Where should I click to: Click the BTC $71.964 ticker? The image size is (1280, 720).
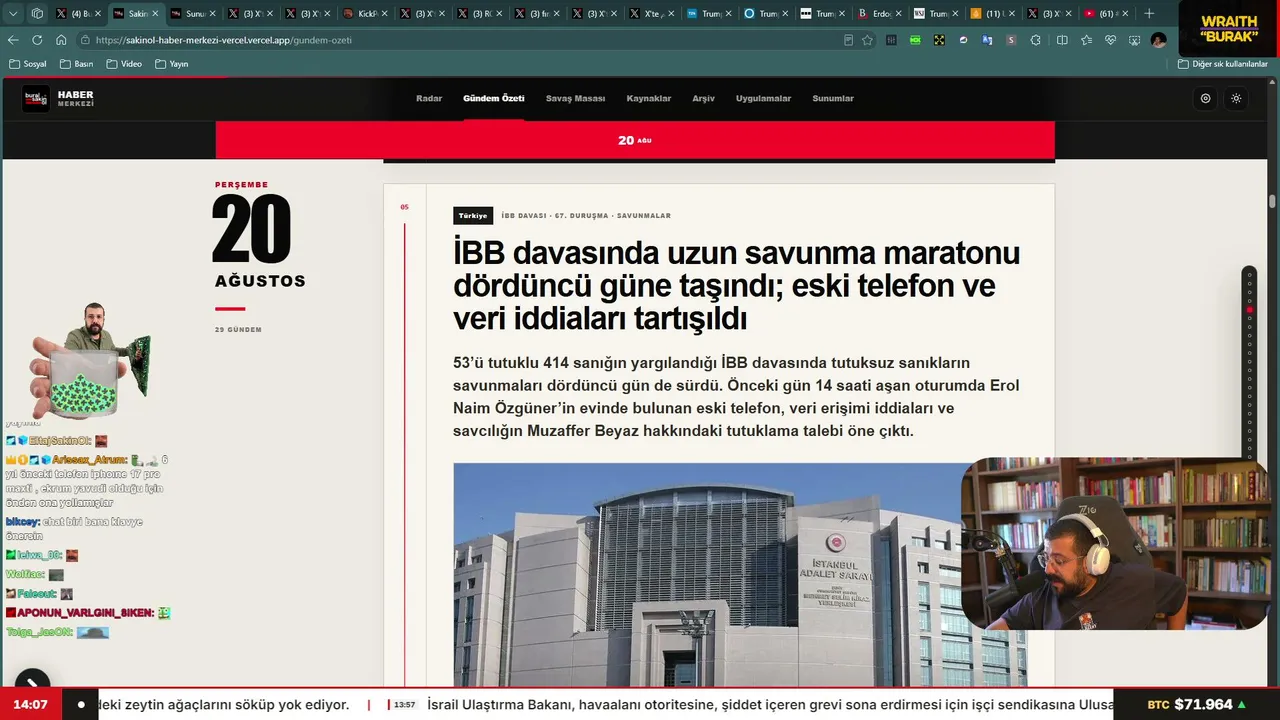tap(1196, 704)
